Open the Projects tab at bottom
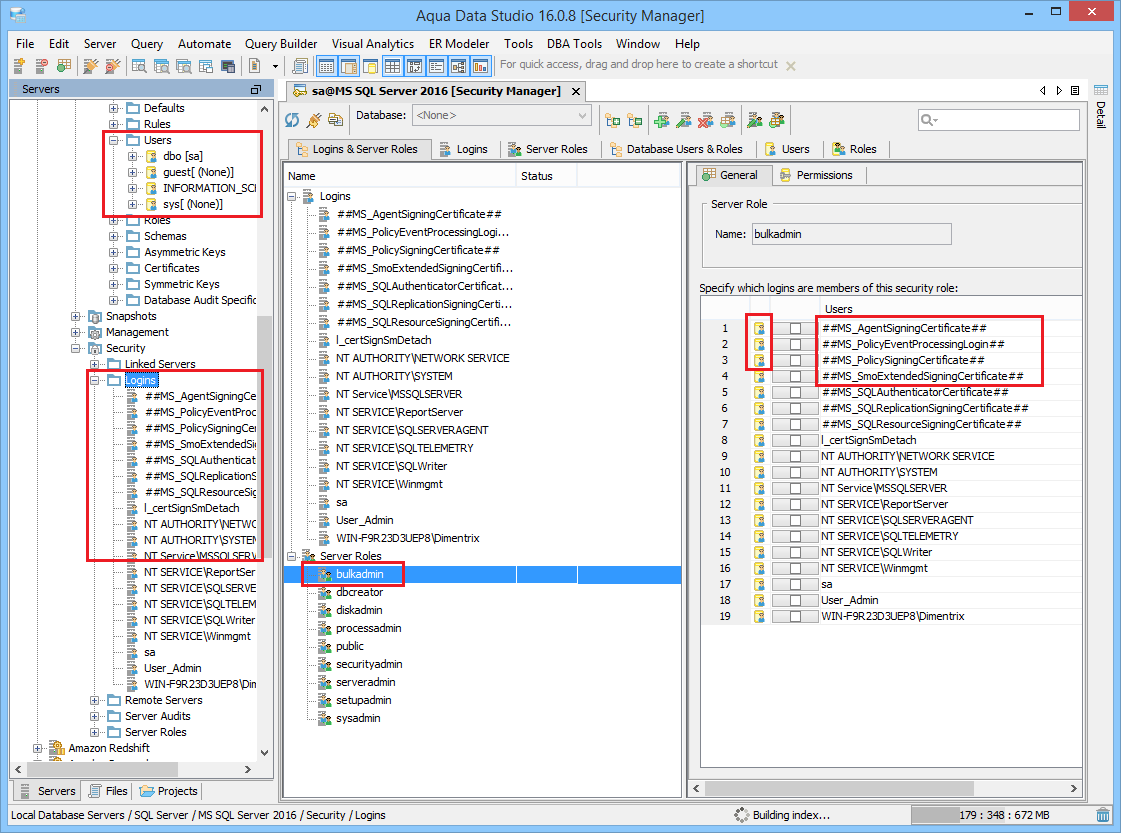Image resolution: width=1121 pixels, height=833 pixels. [x=169, y=791]
